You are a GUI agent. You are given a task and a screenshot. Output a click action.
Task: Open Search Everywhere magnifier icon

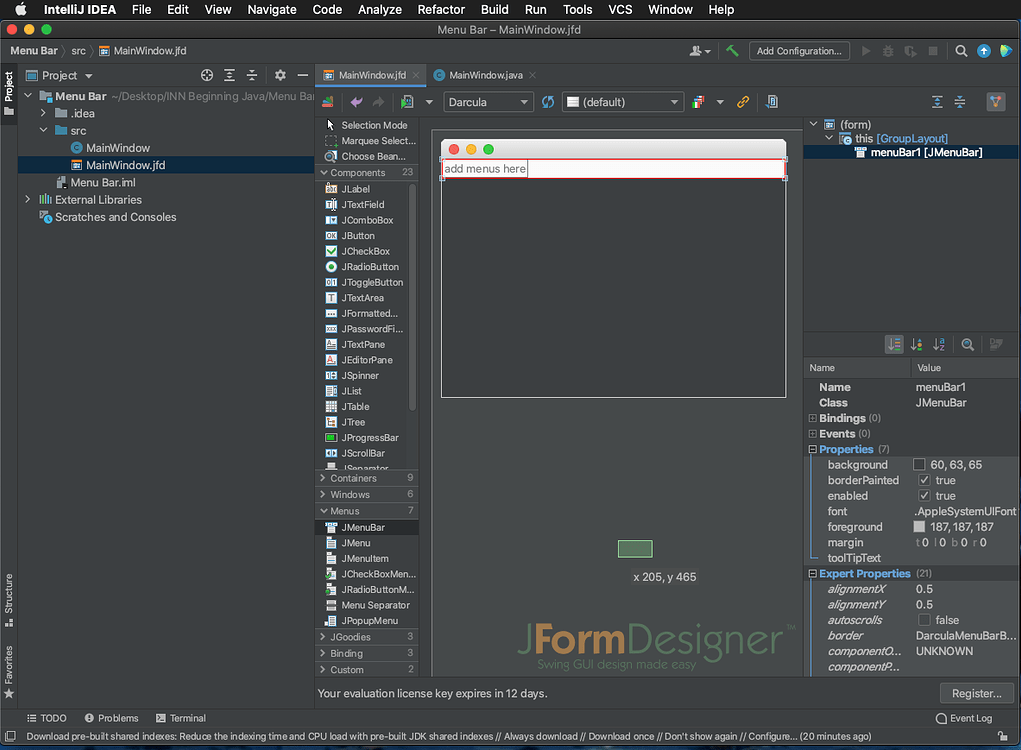click(961, 51)
